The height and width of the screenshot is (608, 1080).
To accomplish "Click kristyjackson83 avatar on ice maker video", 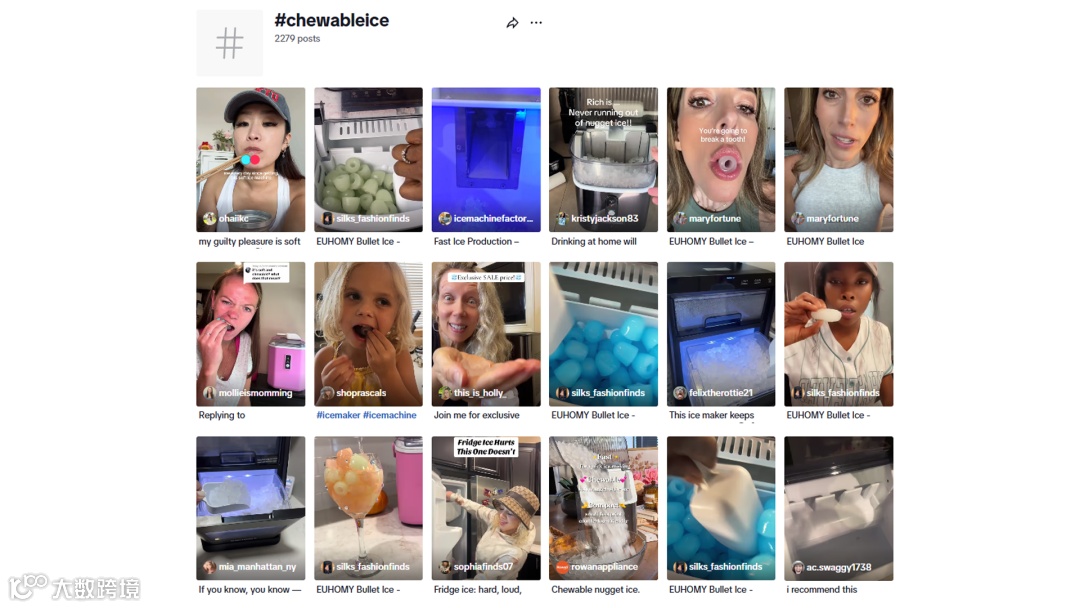I will point(562,218).
